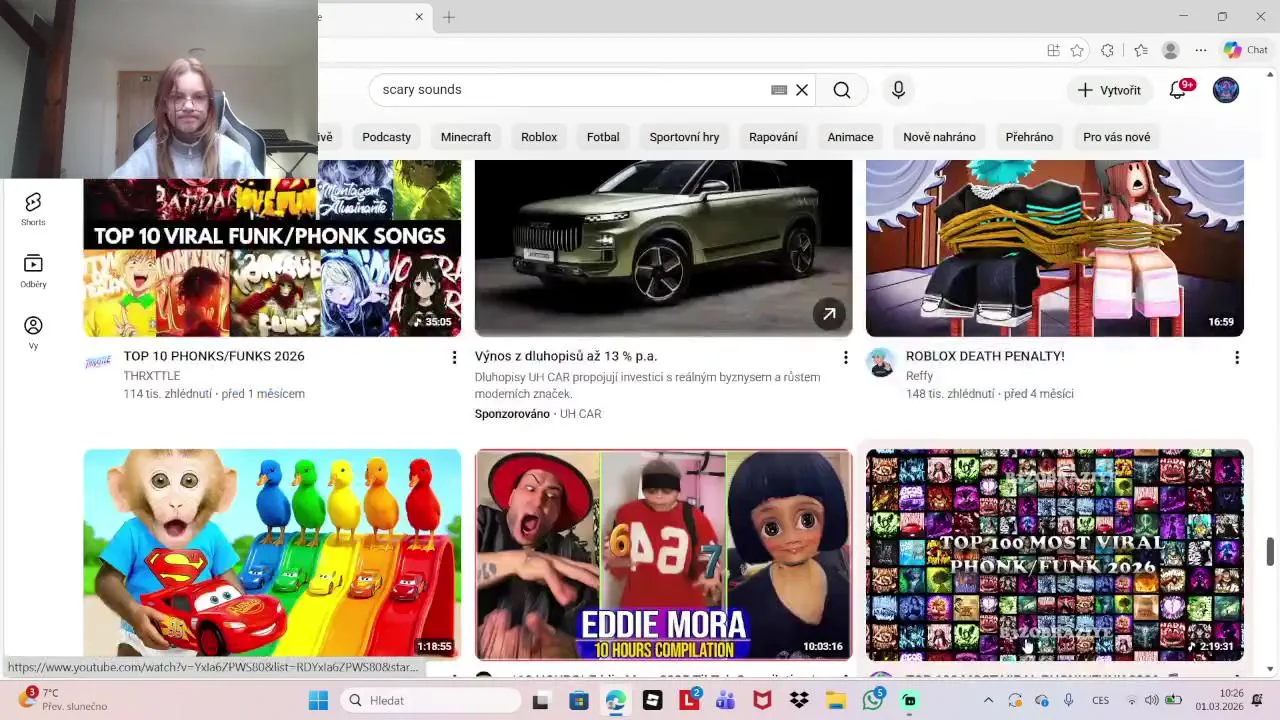
Task: Open the sponsored ad external link arrow
Action: (829, 314)
